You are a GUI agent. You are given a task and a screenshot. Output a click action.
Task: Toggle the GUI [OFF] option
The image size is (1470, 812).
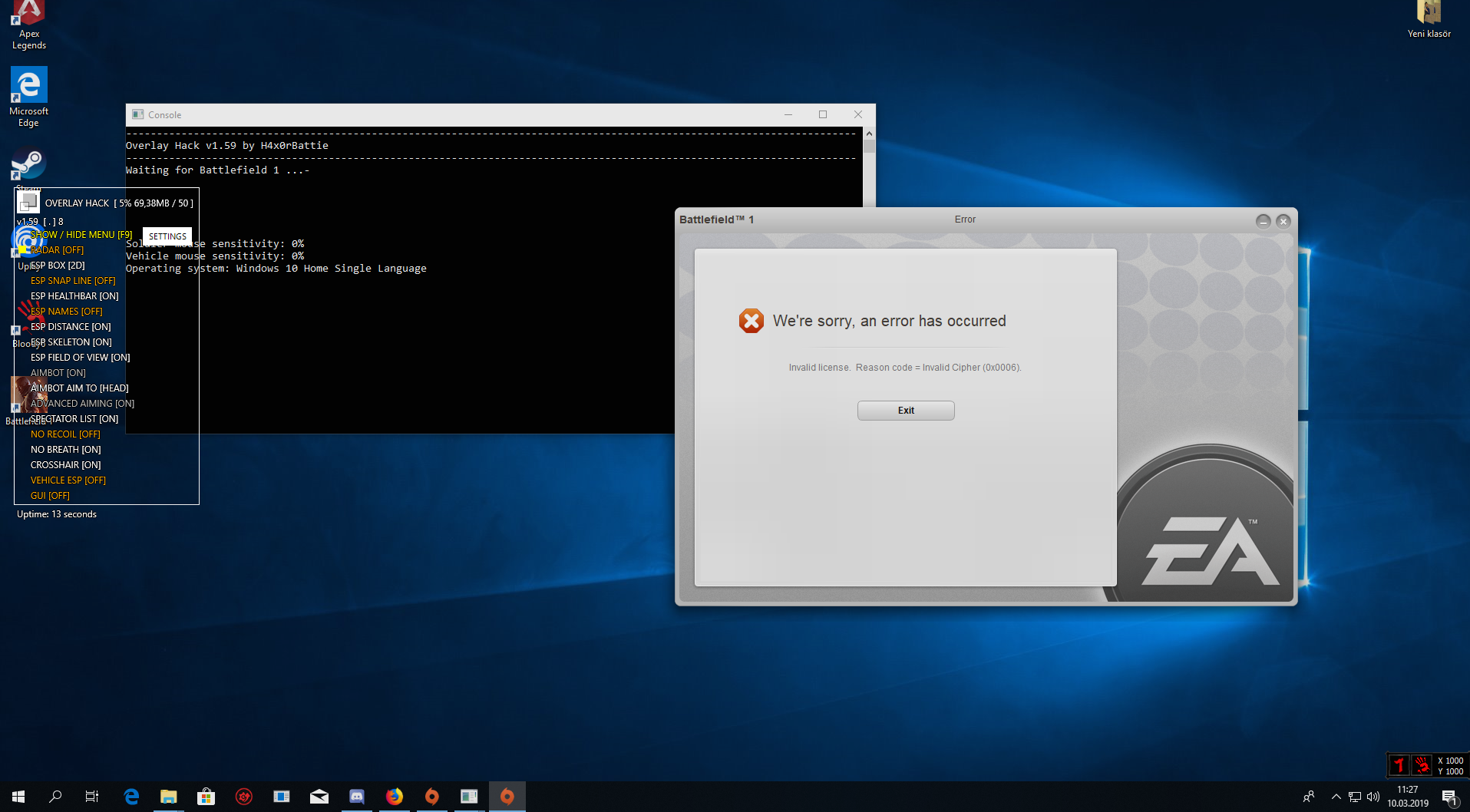[x=50, y=496]
